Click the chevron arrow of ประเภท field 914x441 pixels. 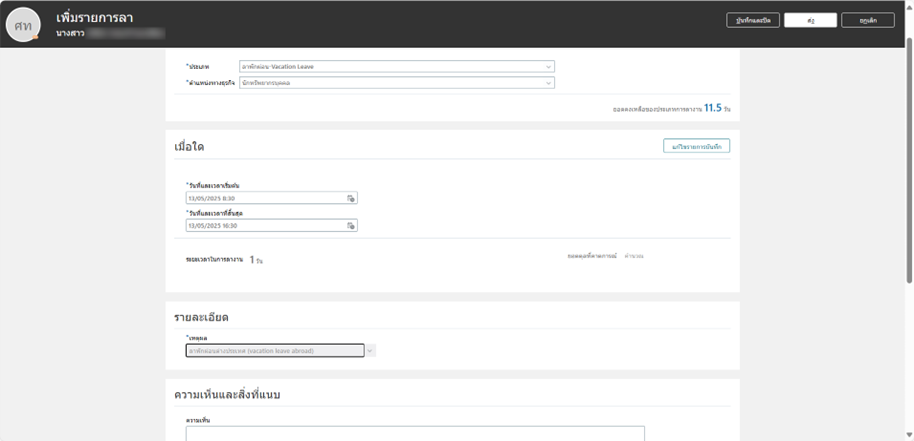(x=548, y=67)
